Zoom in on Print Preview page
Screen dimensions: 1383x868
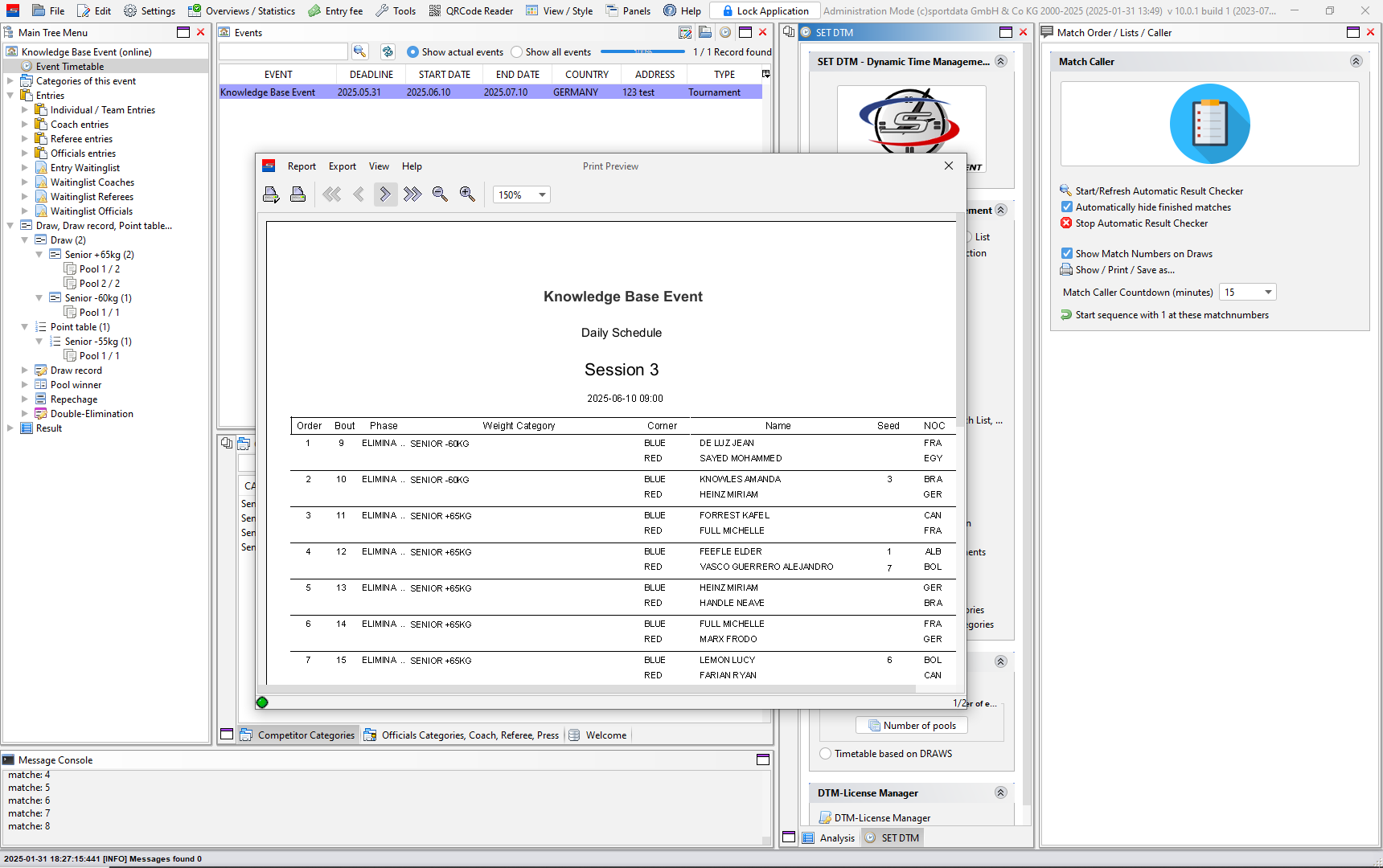(467, 194)
